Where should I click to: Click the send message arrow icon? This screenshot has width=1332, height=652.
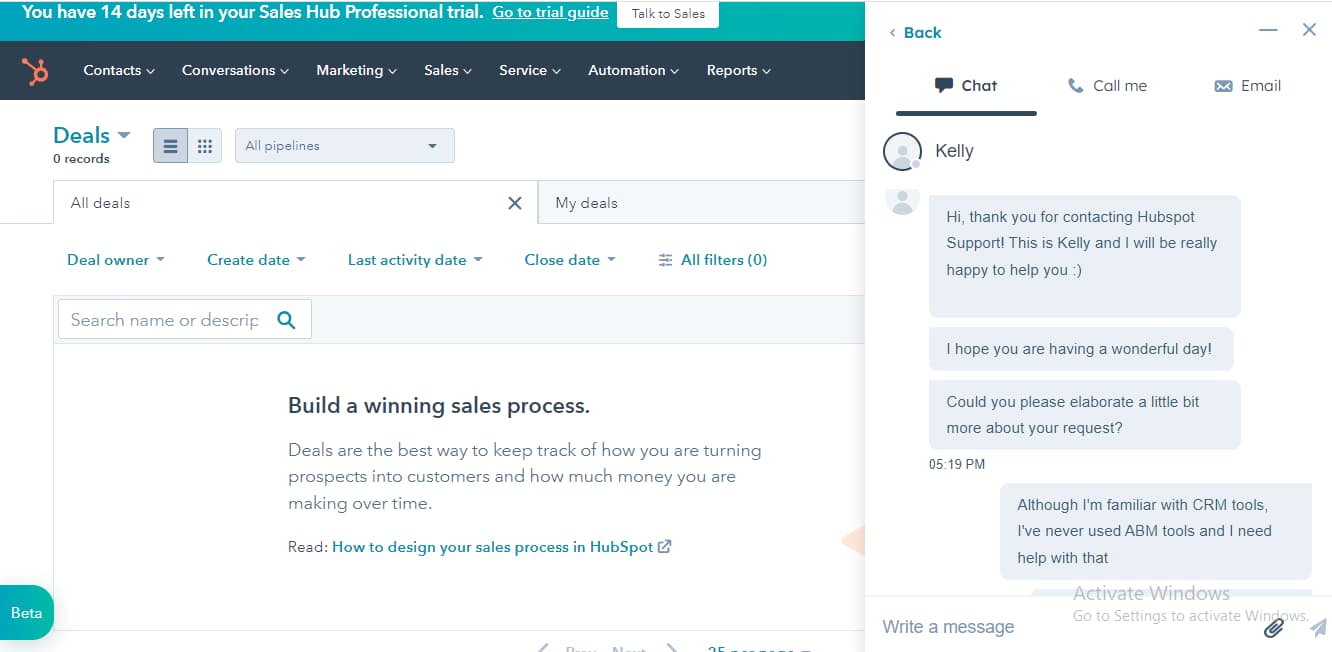[1318, 627]
